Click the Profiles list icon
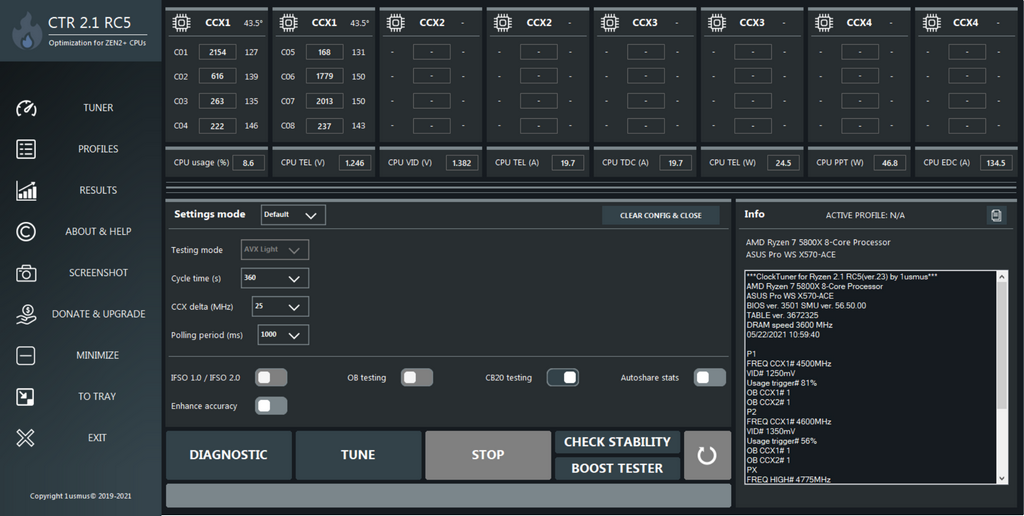 (26, 149)
